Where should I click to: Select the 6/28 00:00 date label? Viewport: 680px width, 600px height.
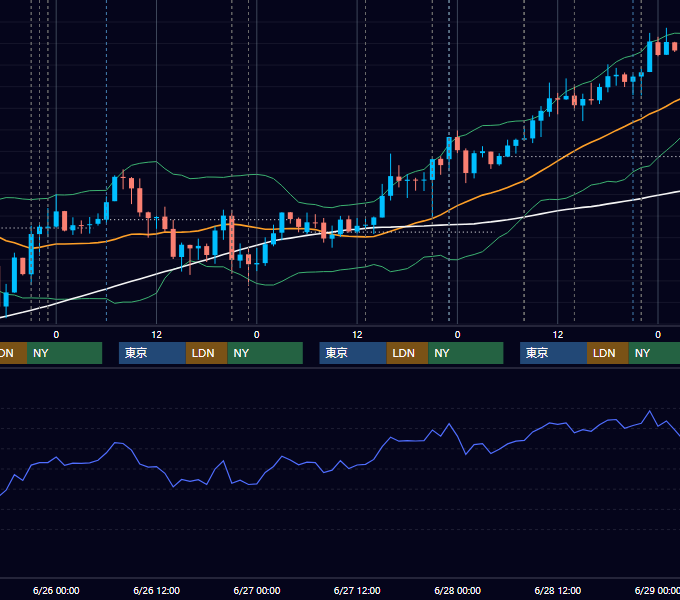tap(458, 590)
